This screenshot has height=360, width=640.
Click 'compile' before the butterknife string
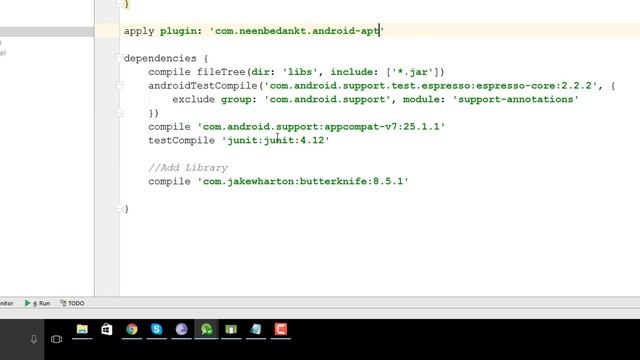[x=169, y=181]
